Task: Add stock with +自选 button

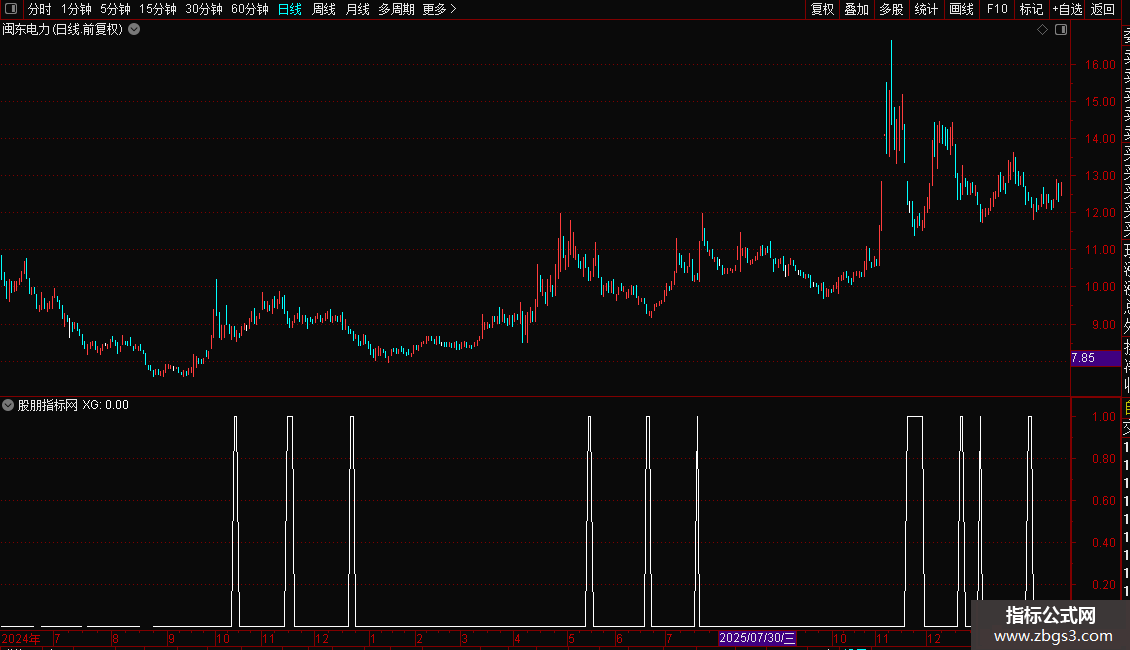Action: (1067, 9)
